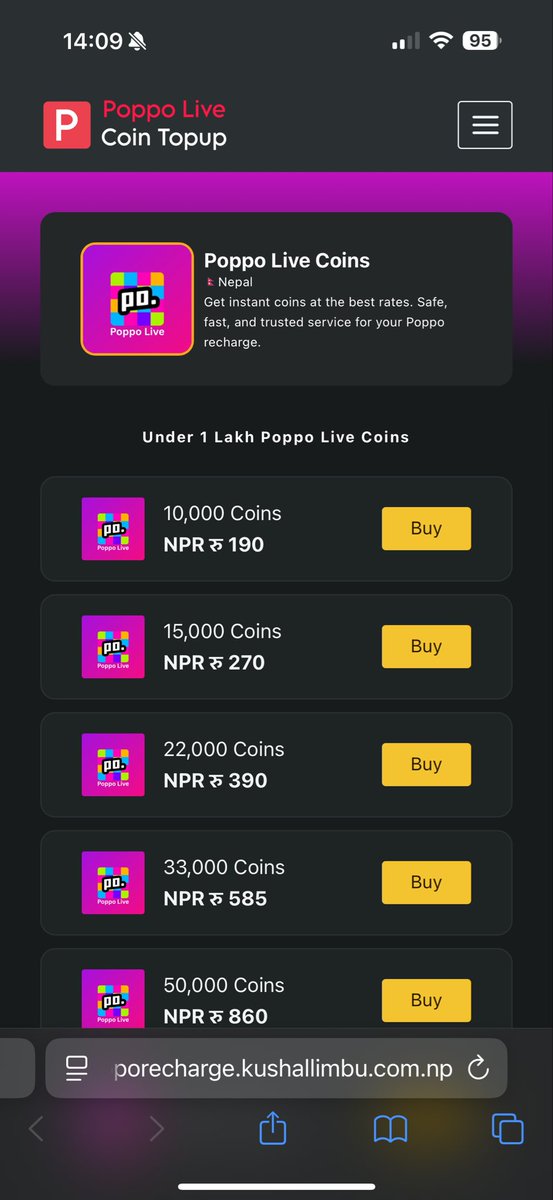Go back to the previous page
The image size is (553, 1200).
click(36, 1129)
